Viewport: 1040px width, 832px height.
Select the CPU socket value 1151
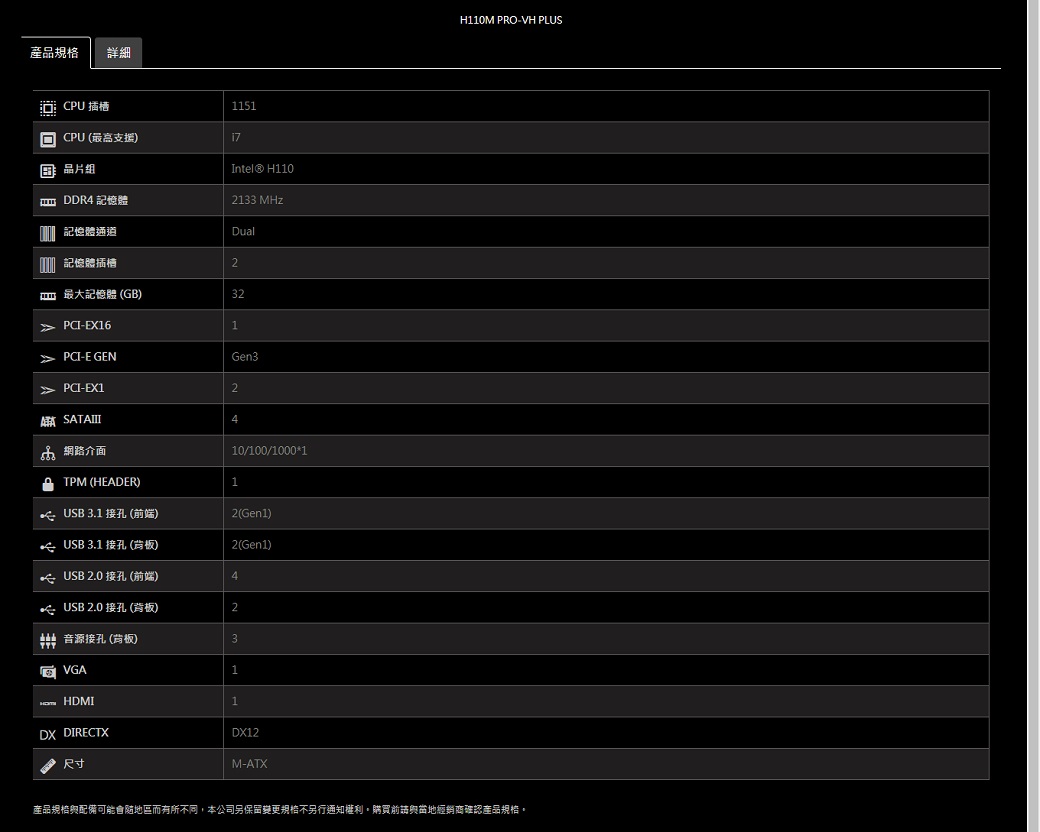point(243,106)
